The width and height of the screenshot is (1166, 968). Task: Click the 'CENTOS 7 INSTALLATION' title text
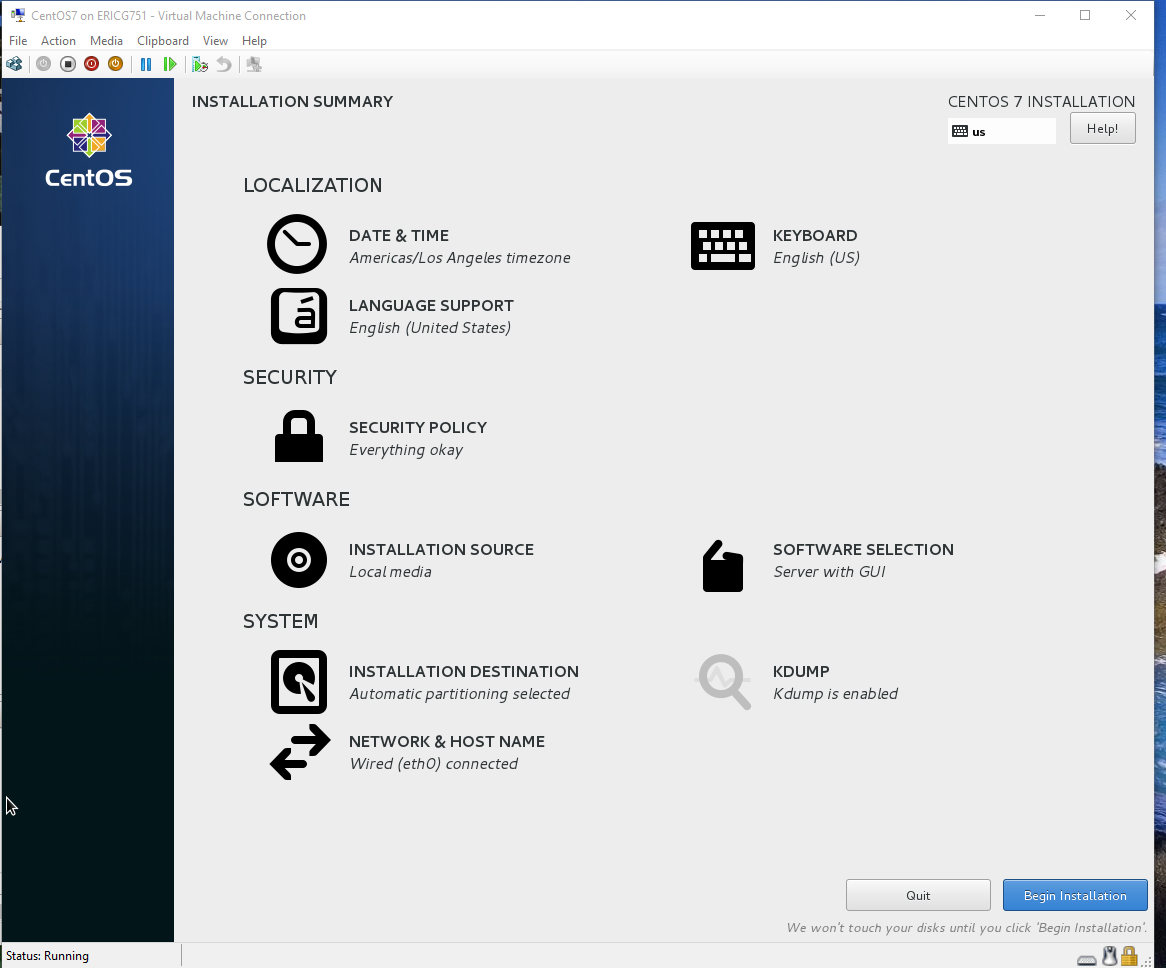1041,102
